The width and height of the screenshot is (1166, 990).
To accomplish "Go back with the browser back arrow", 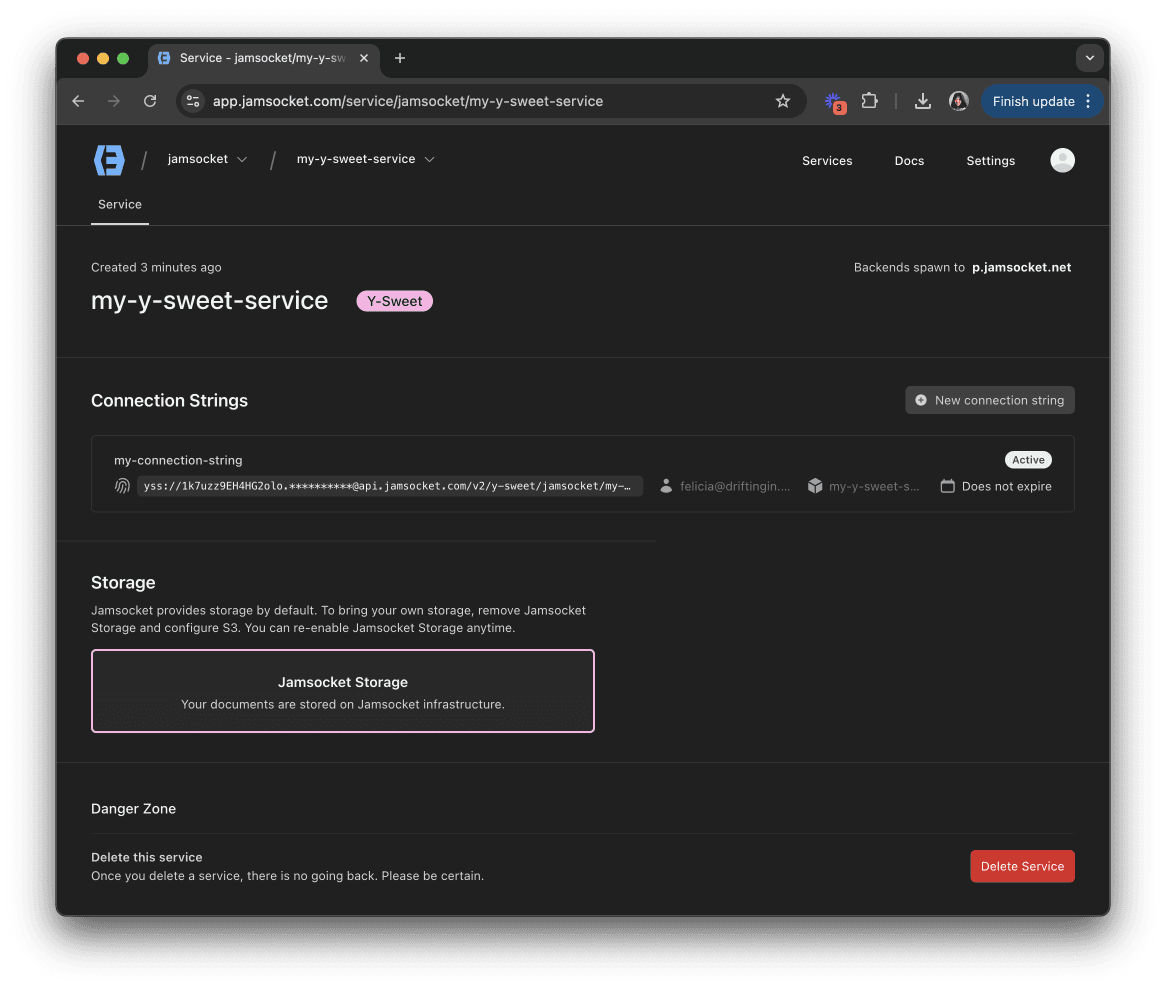I will pyautogui.click(x=78, y=101).
